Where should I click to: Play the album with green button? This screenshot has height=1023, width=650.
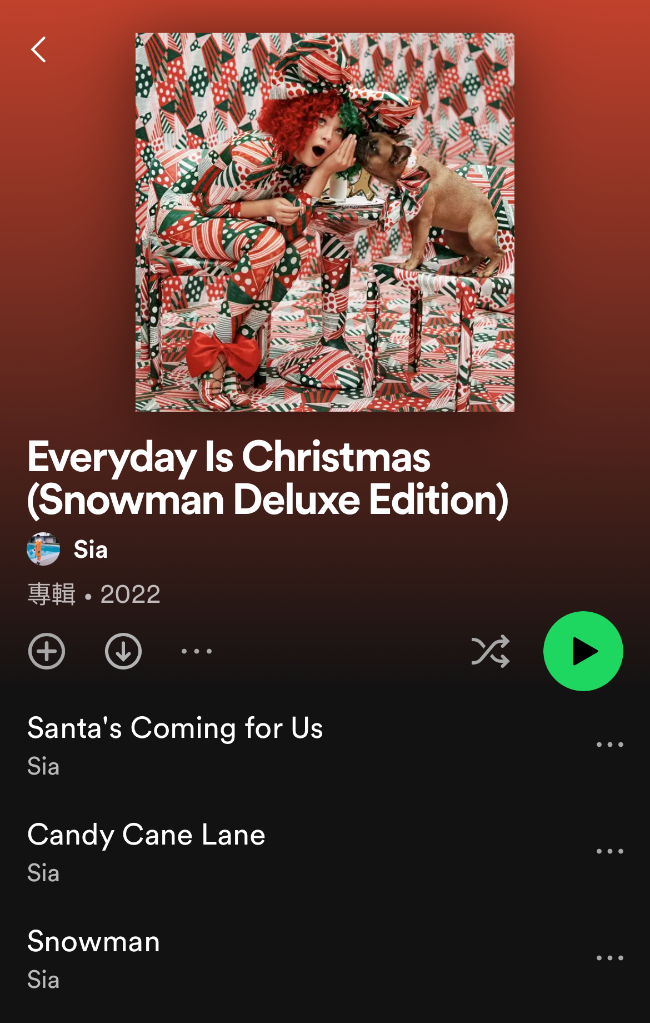click(583, 651)
